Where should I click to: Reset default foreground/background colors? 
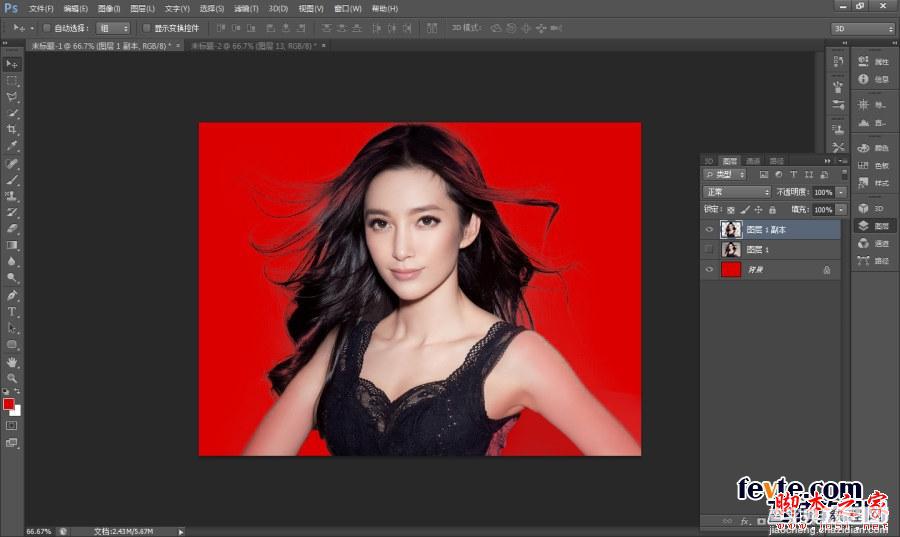pyautogui.click(x=5, y=392)
